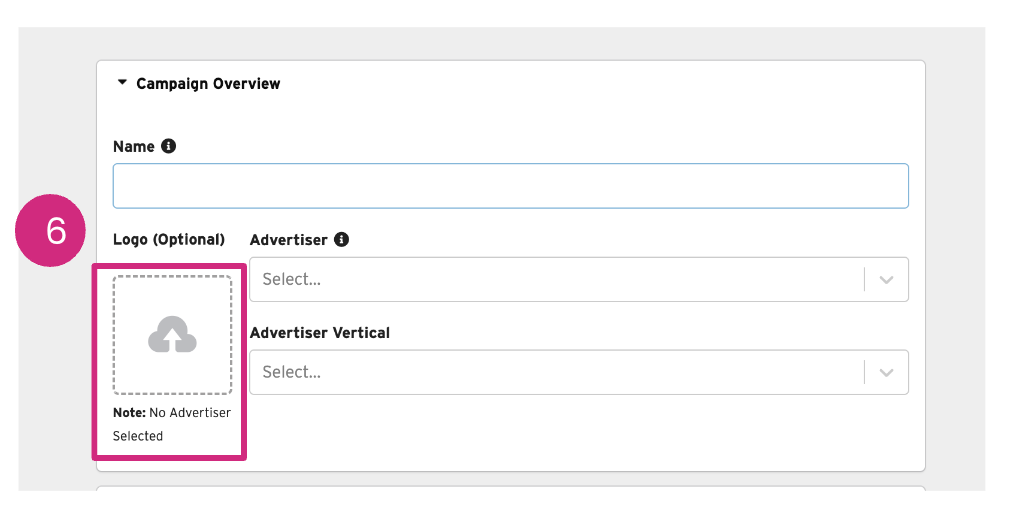Click the cloud upload icon

click(x=172, y=335)
